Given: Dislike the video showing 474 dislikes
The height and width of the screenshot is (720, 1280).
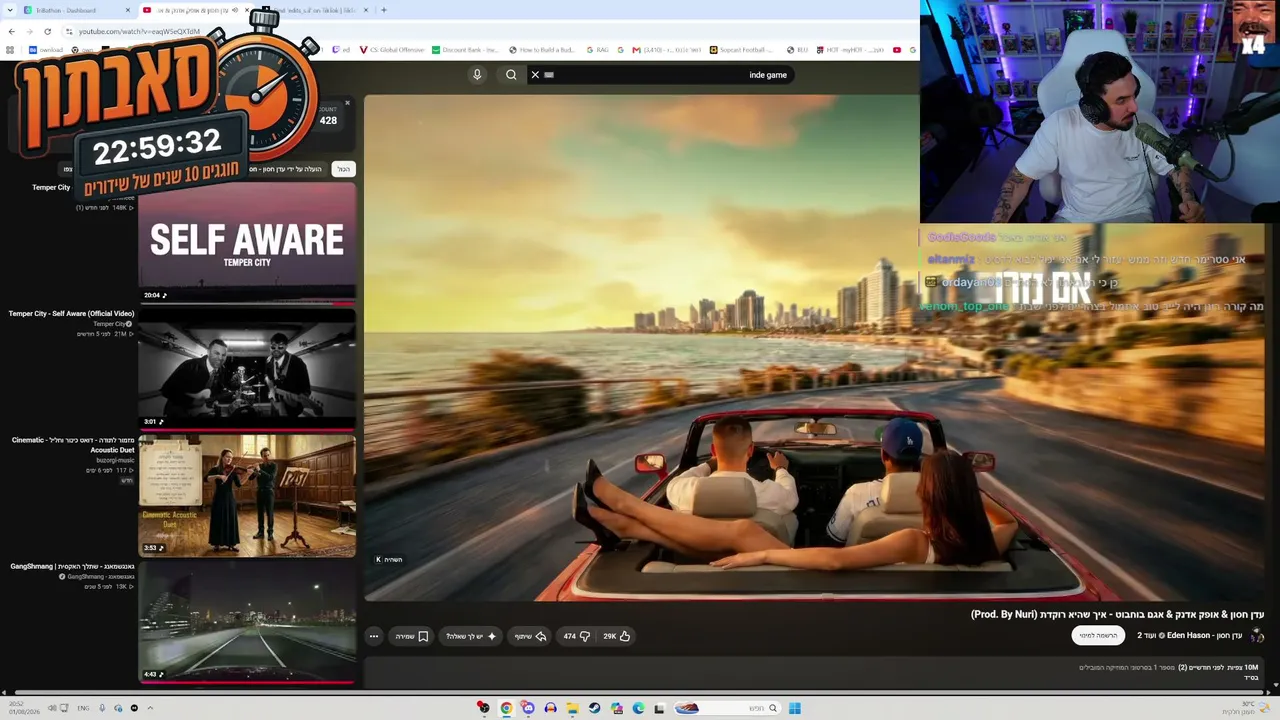Looking at the screenshot, I should 576,636.
